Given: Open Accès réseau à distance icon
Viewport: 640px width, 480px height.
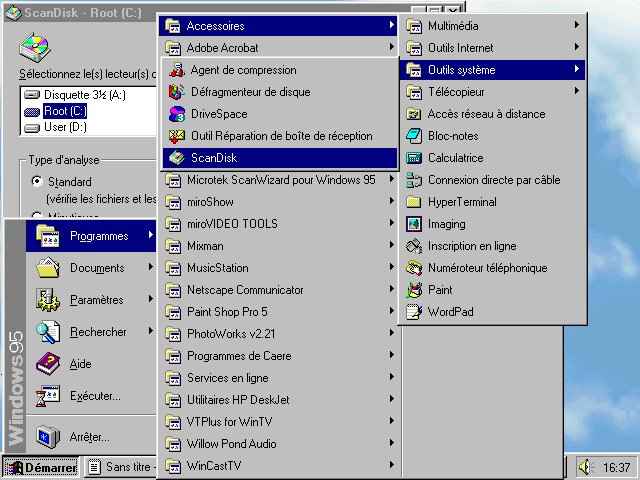Looking at the screenshot, I should pos(414,114).
